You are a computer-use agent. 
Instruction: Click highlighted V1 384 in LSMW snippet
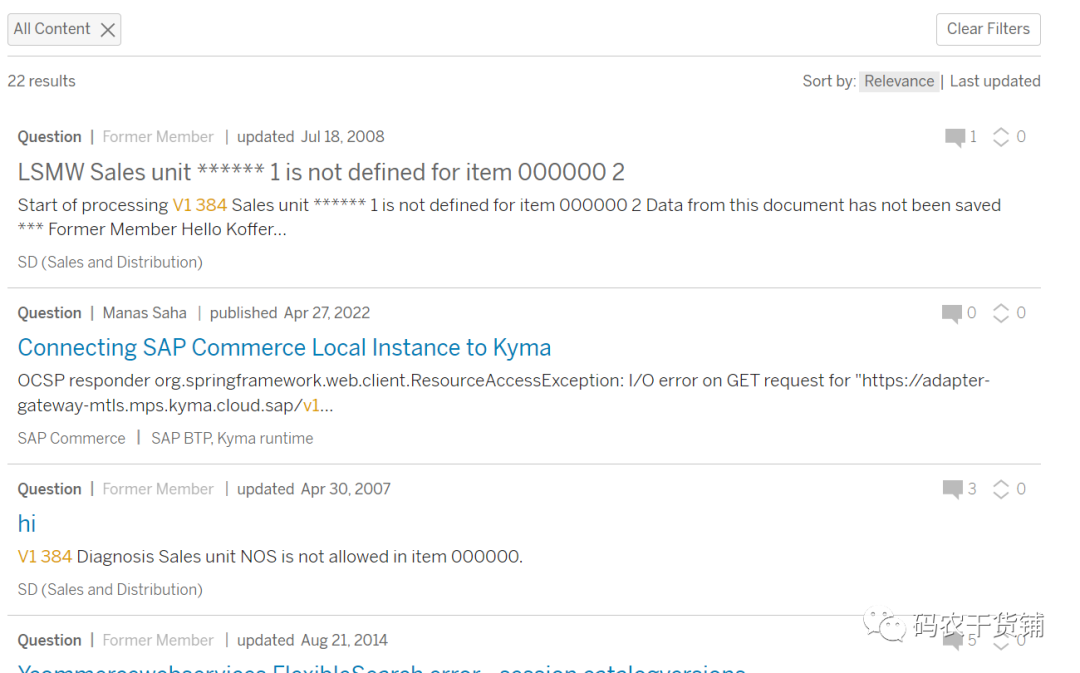(200, 205)
